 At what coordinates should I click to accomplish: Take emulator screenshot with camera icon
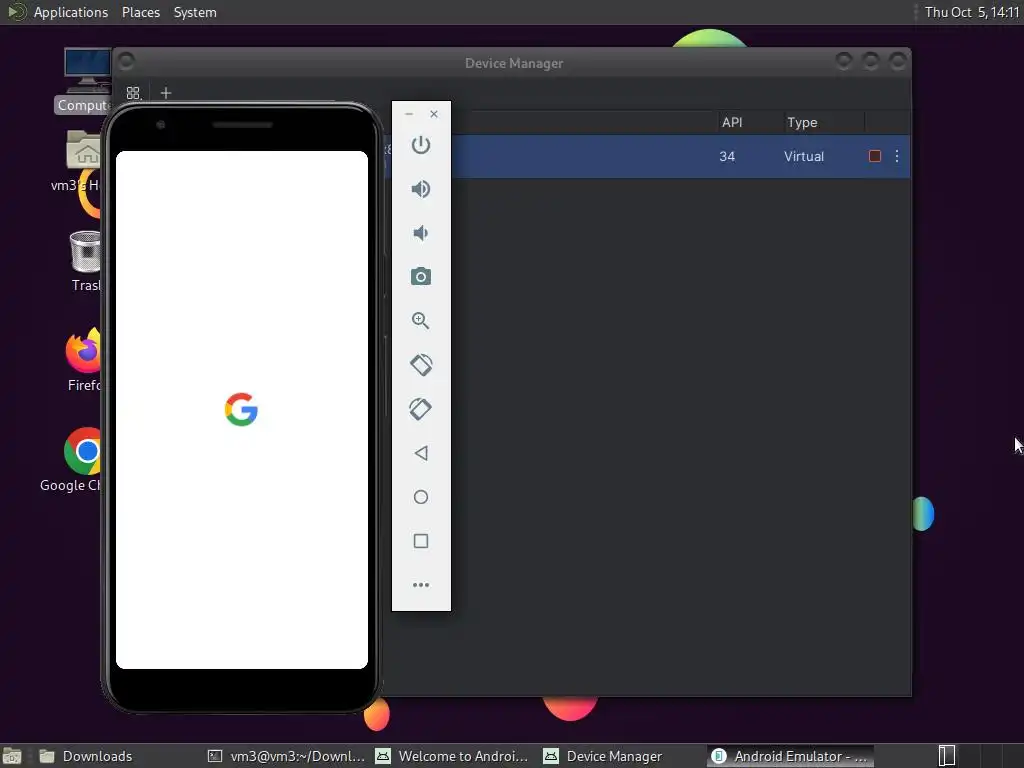[421, 277]
